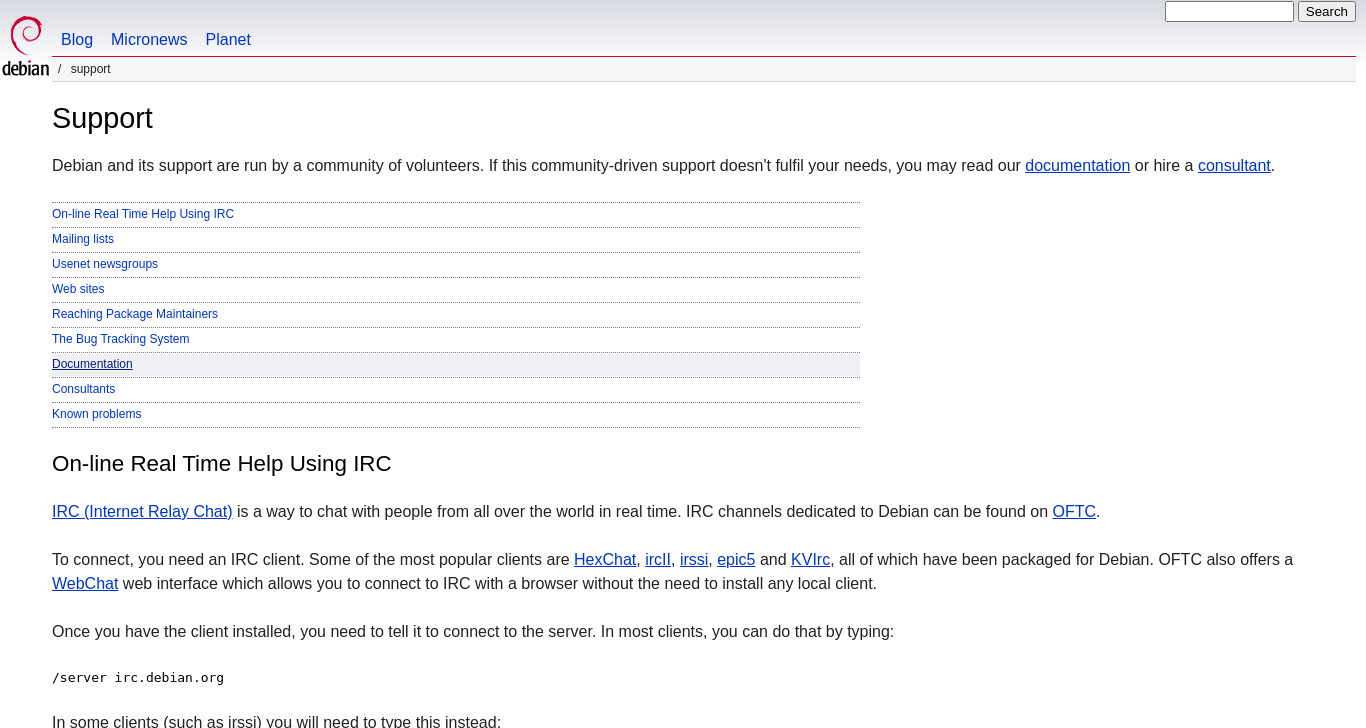This screenshot has height=728, width=1366.
Task: Click the '/server irc.debian.org' command text
Action: coord(138,678)
